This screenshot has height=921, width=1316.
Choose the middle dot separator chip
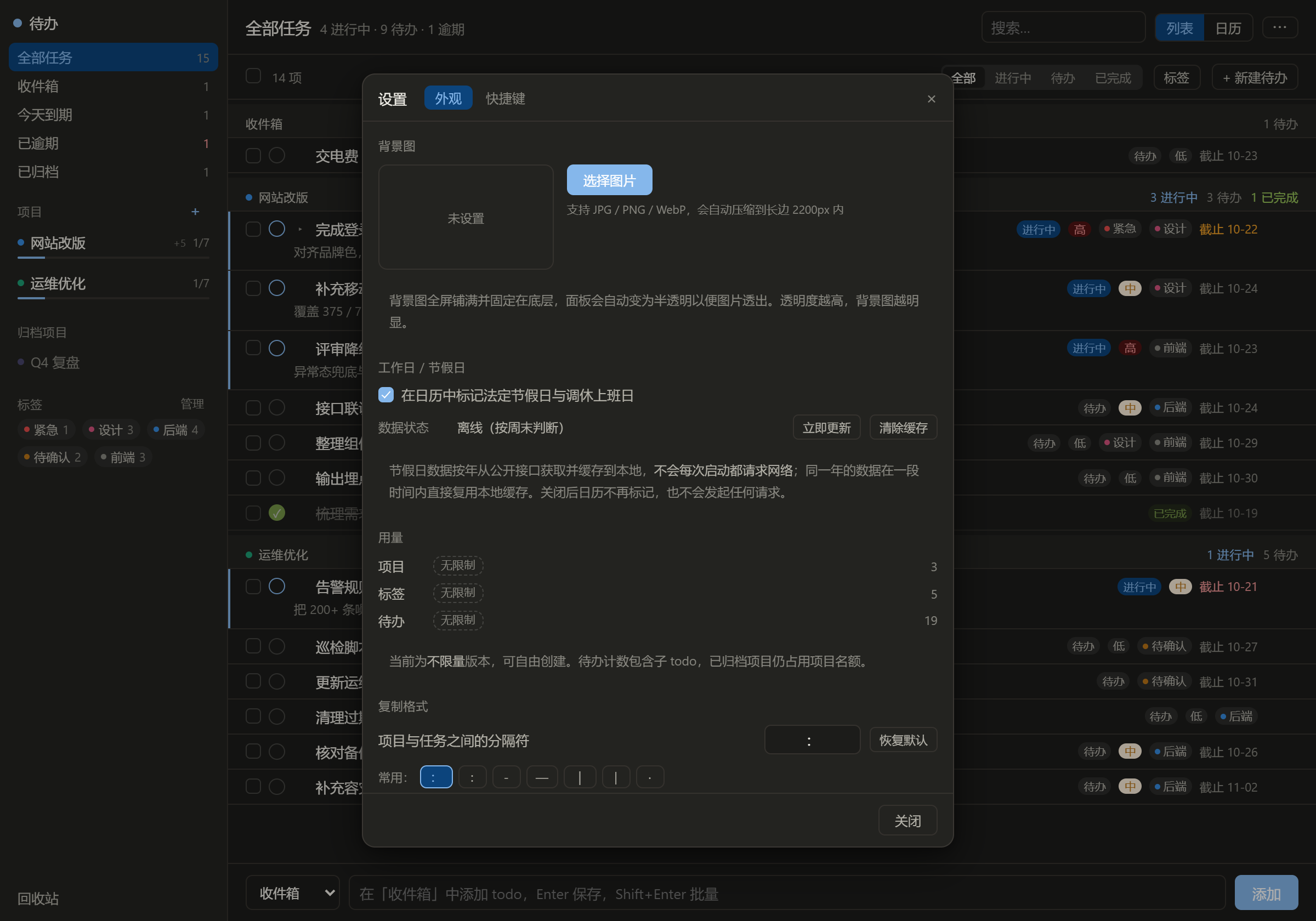pos(650,777)
